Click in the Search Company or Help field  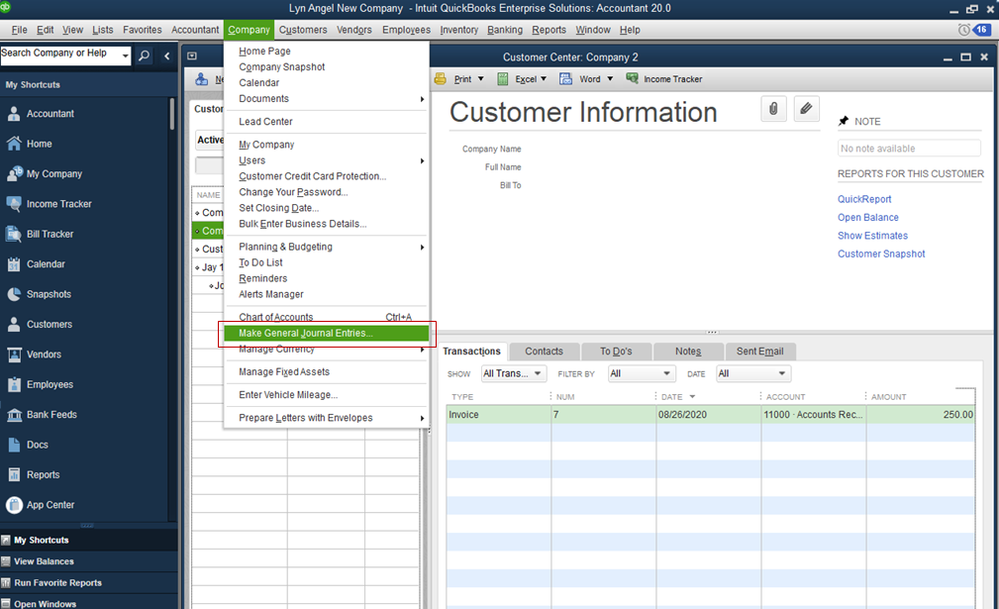pyautogui.click(x=60, y=54)
